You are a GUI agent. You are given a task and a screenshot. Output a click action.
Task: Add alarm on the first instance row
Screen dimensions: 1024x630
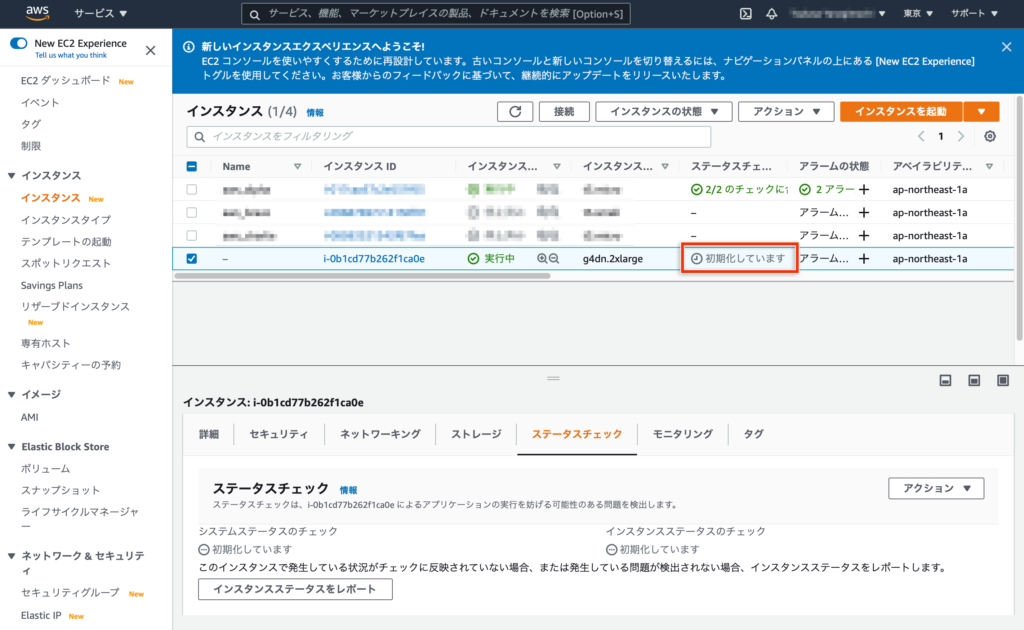click(x=864, y=189)
